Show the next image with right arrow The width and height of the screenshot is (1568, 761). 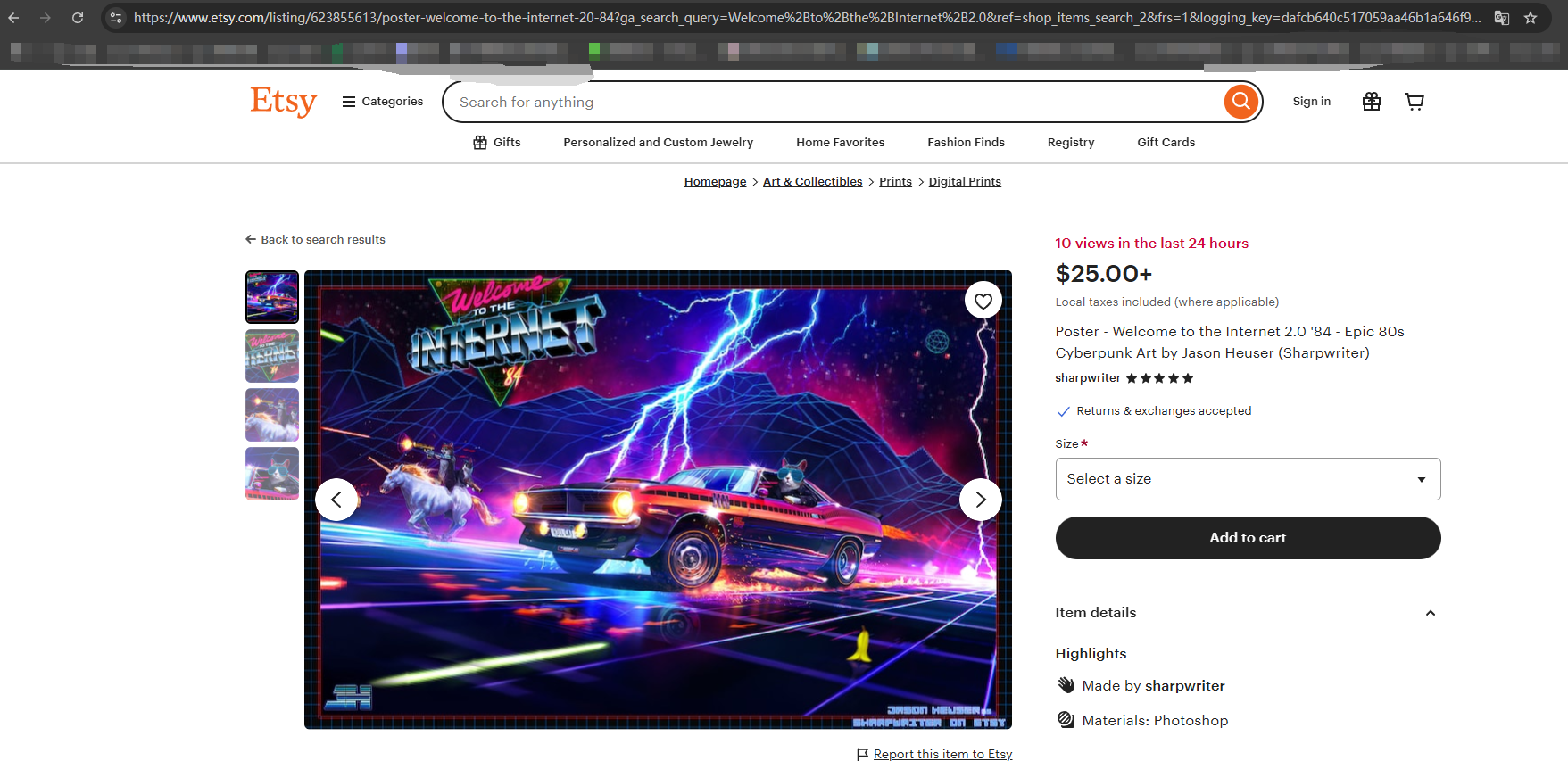click(980, 500)
